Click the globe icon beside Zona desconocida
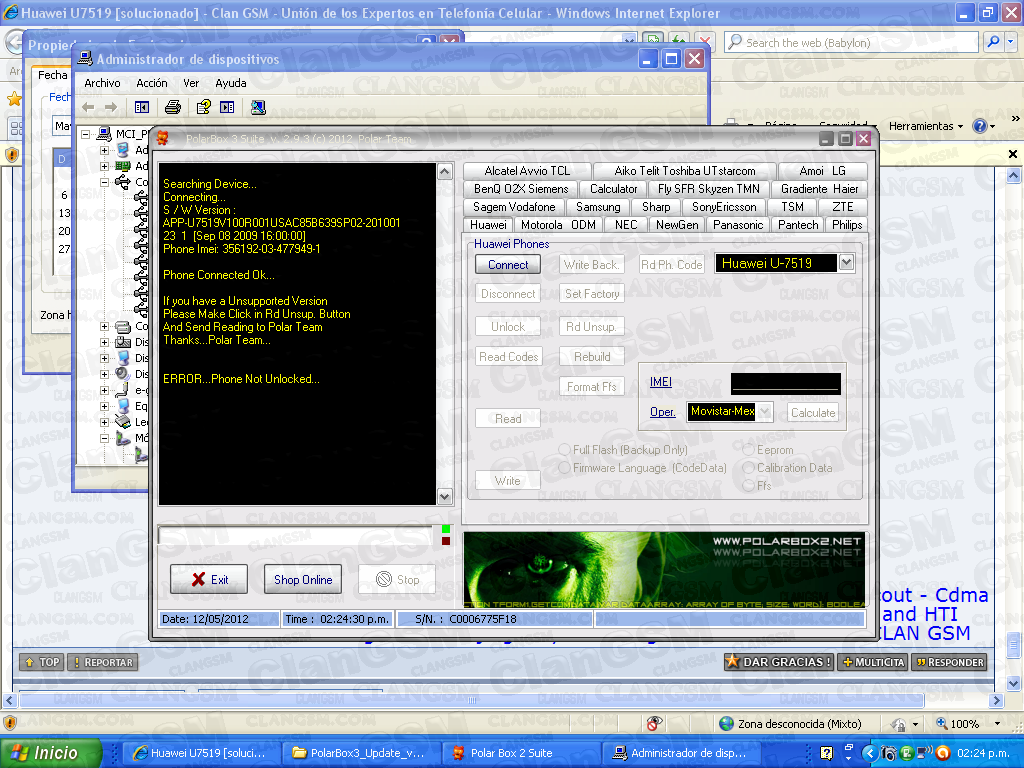Screen dimensions: 1024x768 click(x=726, y=724)
